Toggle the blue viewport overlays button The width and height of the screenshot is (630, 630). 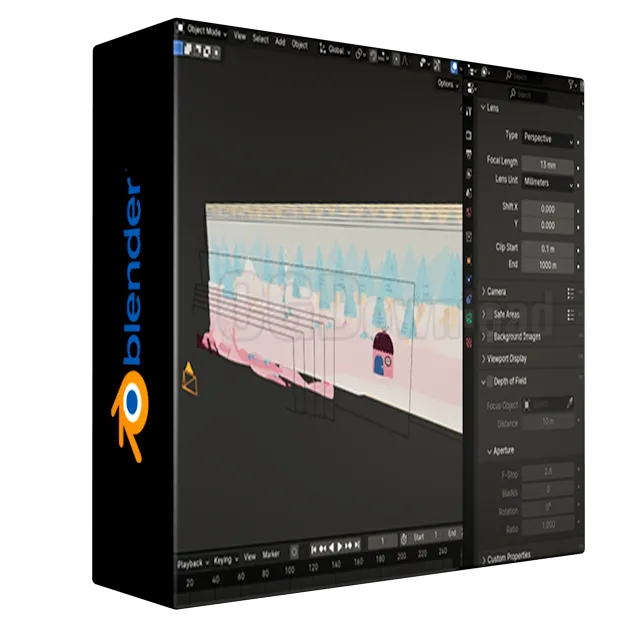click(x=454, y=68)
